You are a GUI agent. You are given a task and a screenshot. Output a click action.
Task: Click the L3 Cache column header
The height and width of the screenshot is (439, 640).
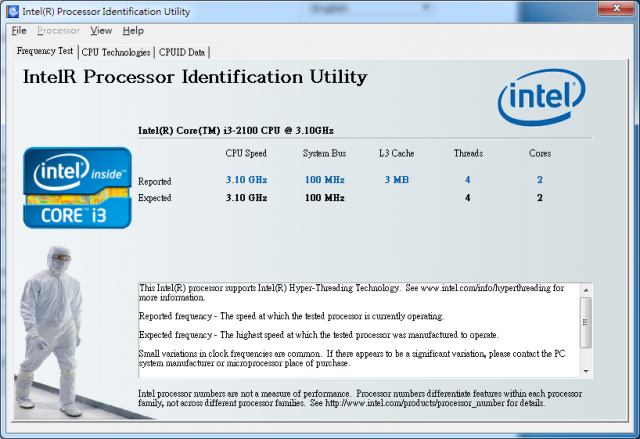click(x=396, y=153)
